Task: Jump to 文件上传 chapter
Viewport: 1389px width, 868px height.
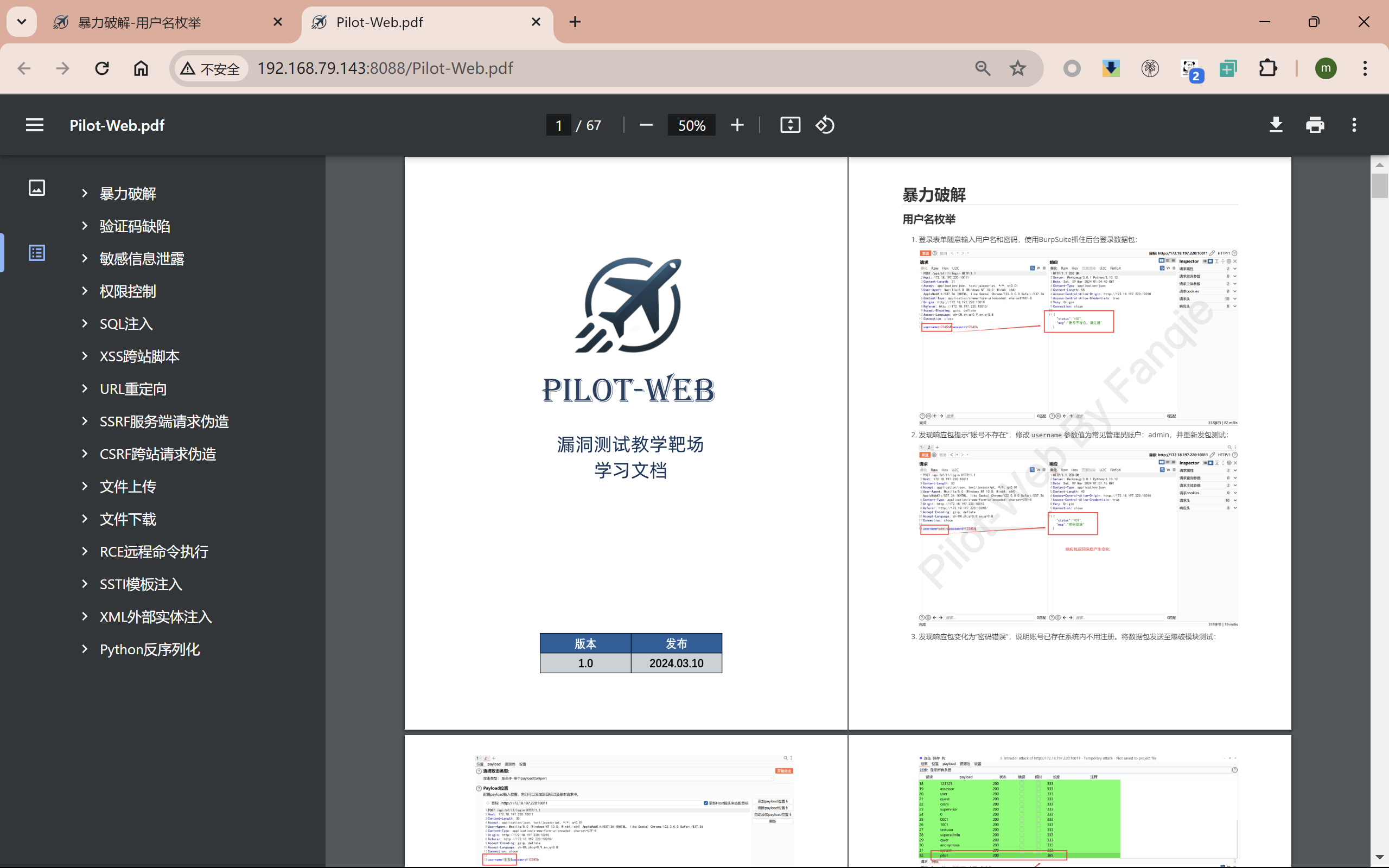Action: (x=128, y=487)
